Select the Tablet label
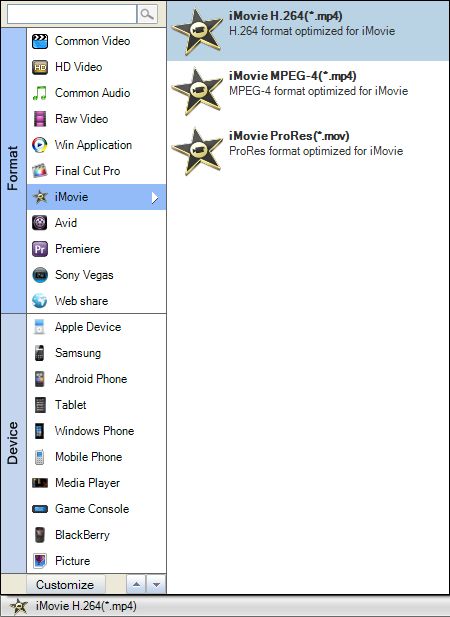 pos(70,405)
